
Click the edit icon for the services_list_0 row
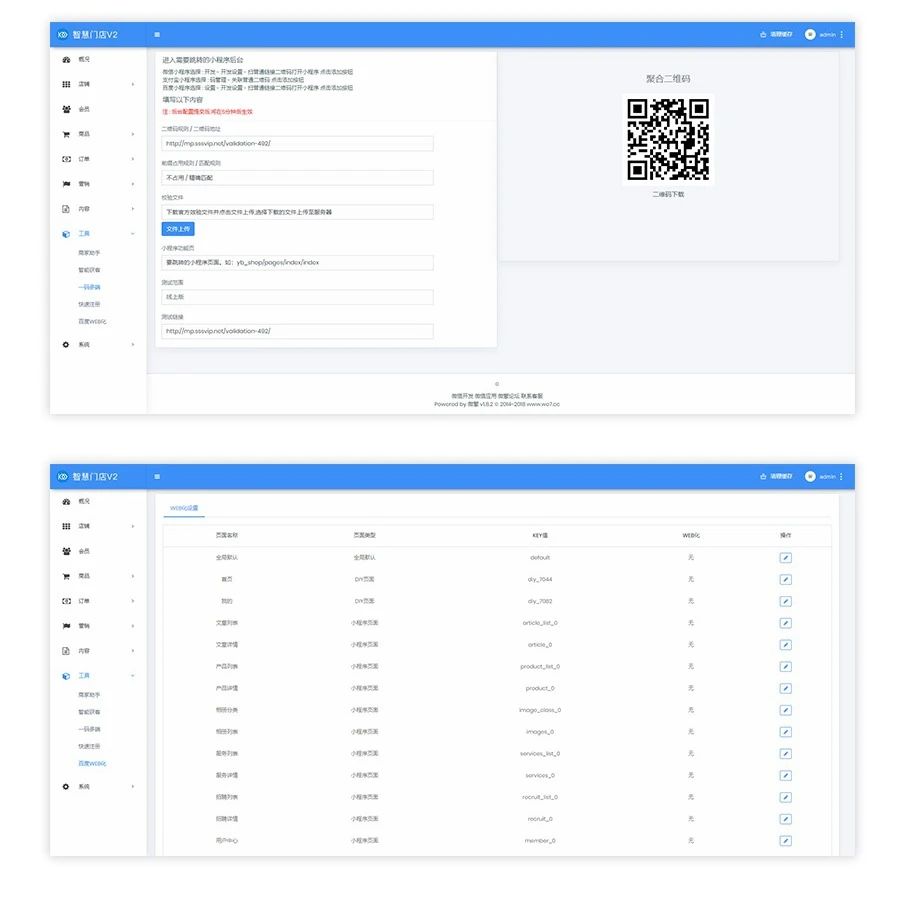point(785,754)
